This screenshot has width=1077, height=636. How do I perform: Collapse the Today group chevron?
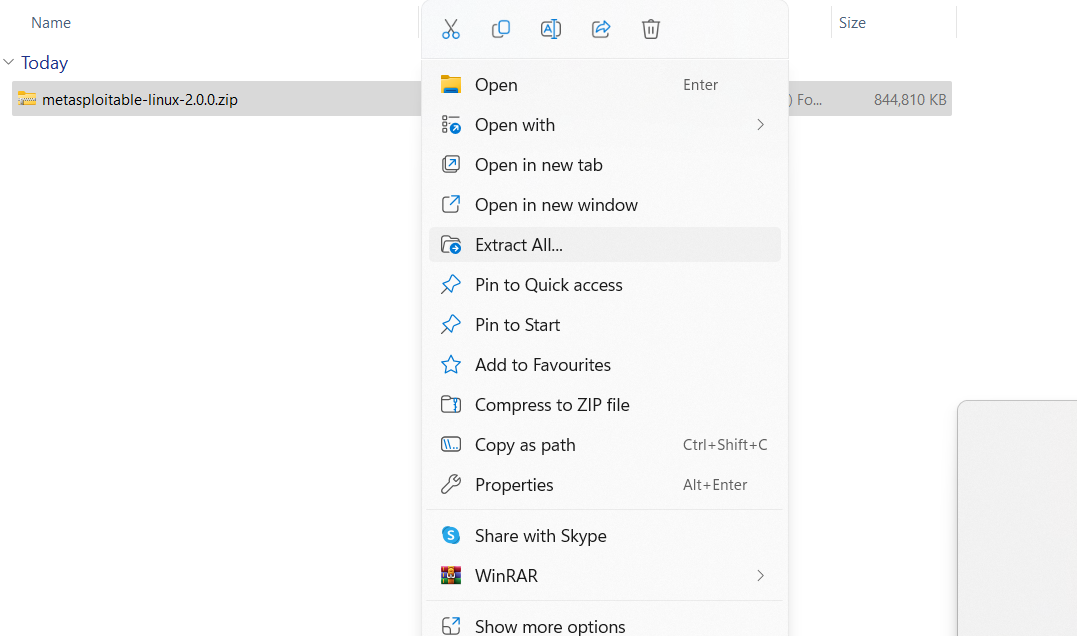pyautogui.click(x=9, y=63)
